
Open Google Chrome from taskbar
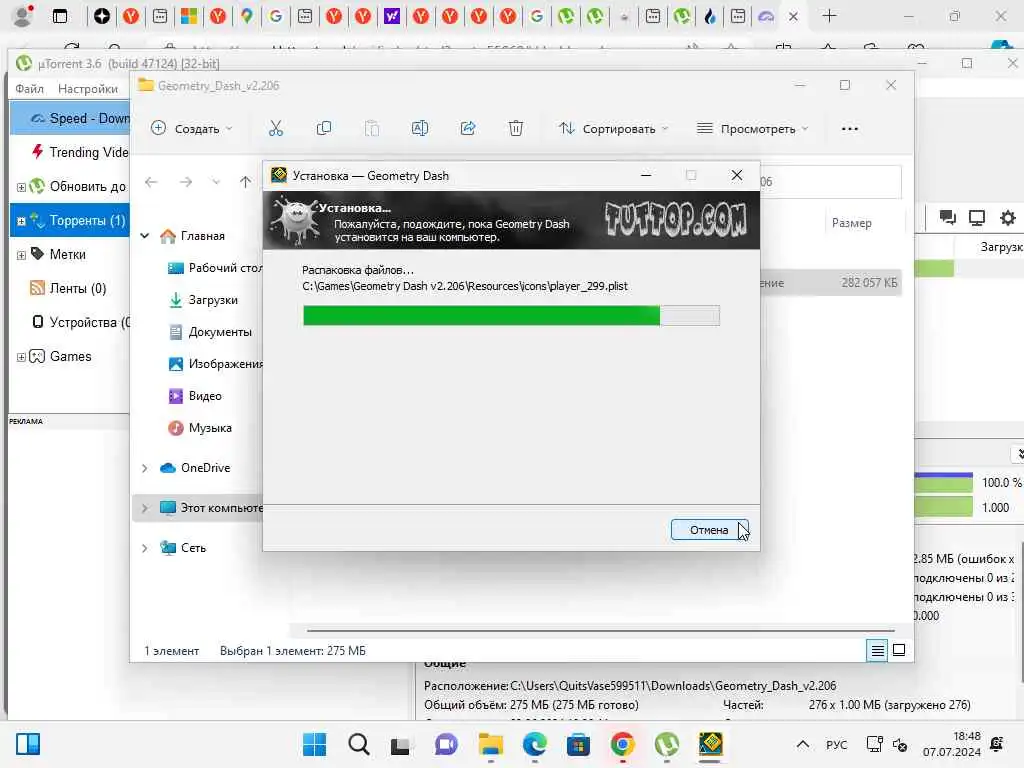[x=622, y=744]
